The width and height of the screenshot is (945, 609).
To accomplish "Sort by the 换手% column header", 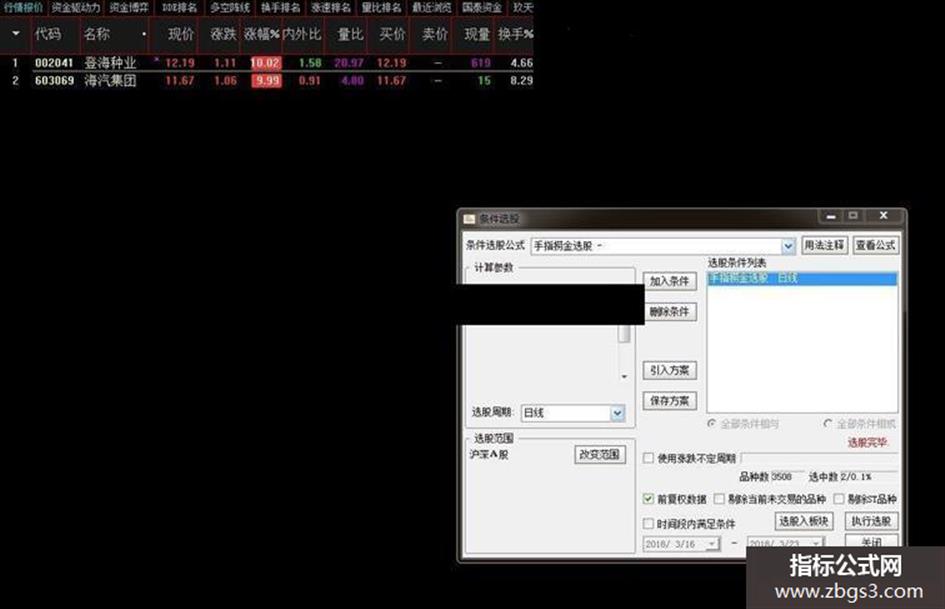I will 515,34.
